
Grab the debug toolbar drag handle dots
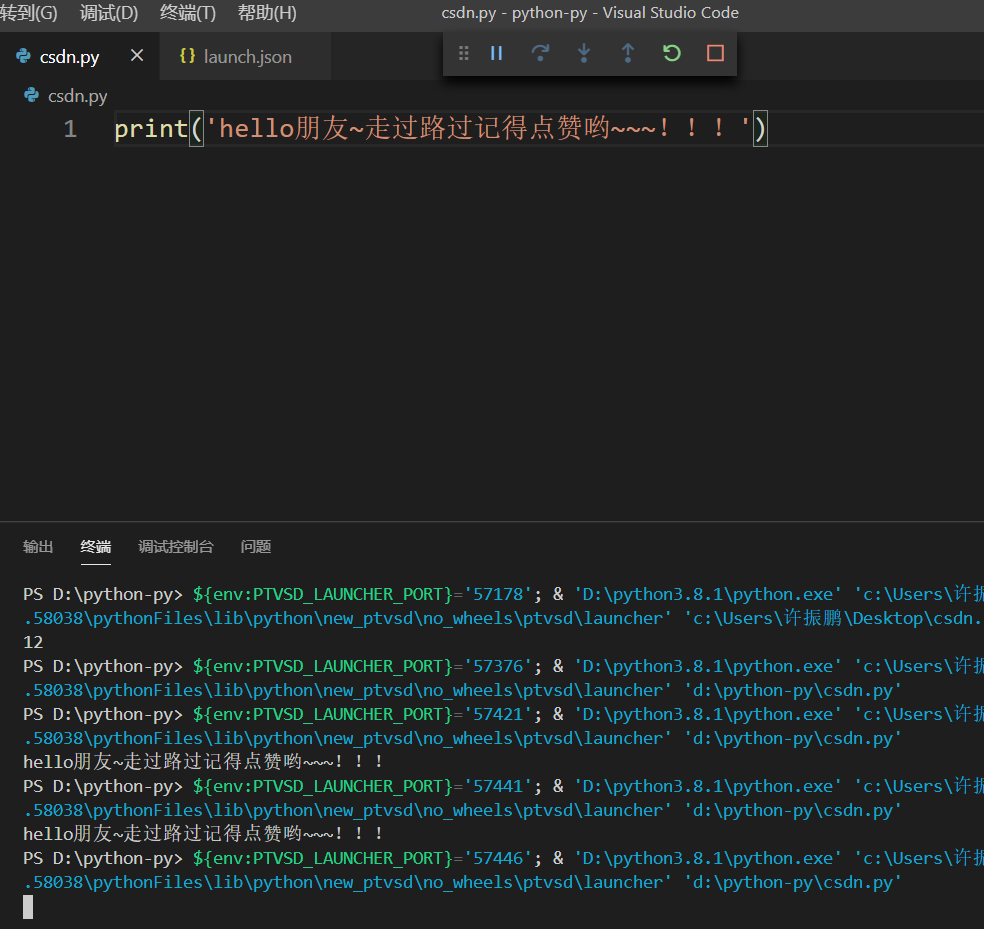click(x=463, y=53)
